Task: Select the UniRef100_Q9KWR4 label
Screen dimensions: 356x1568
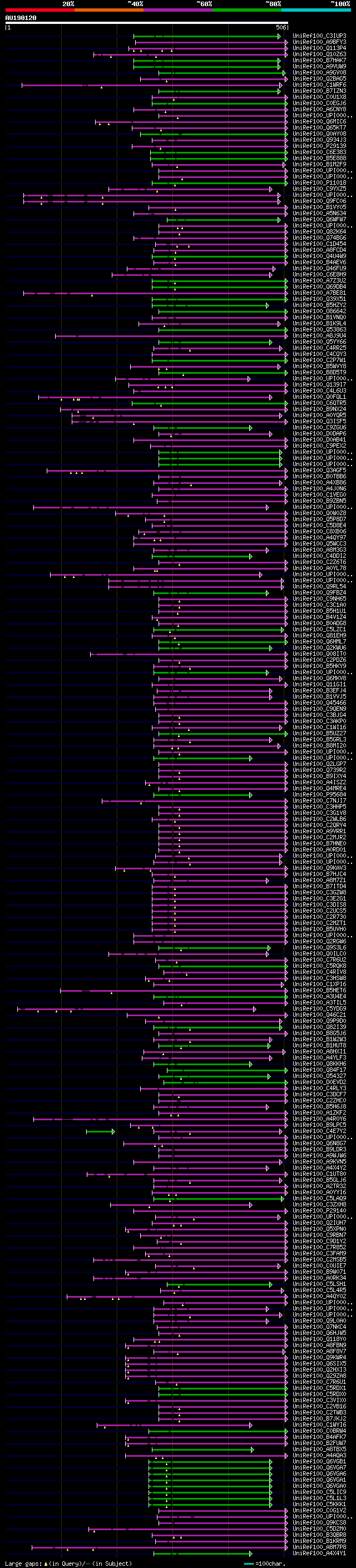Action: [319, 1358]
